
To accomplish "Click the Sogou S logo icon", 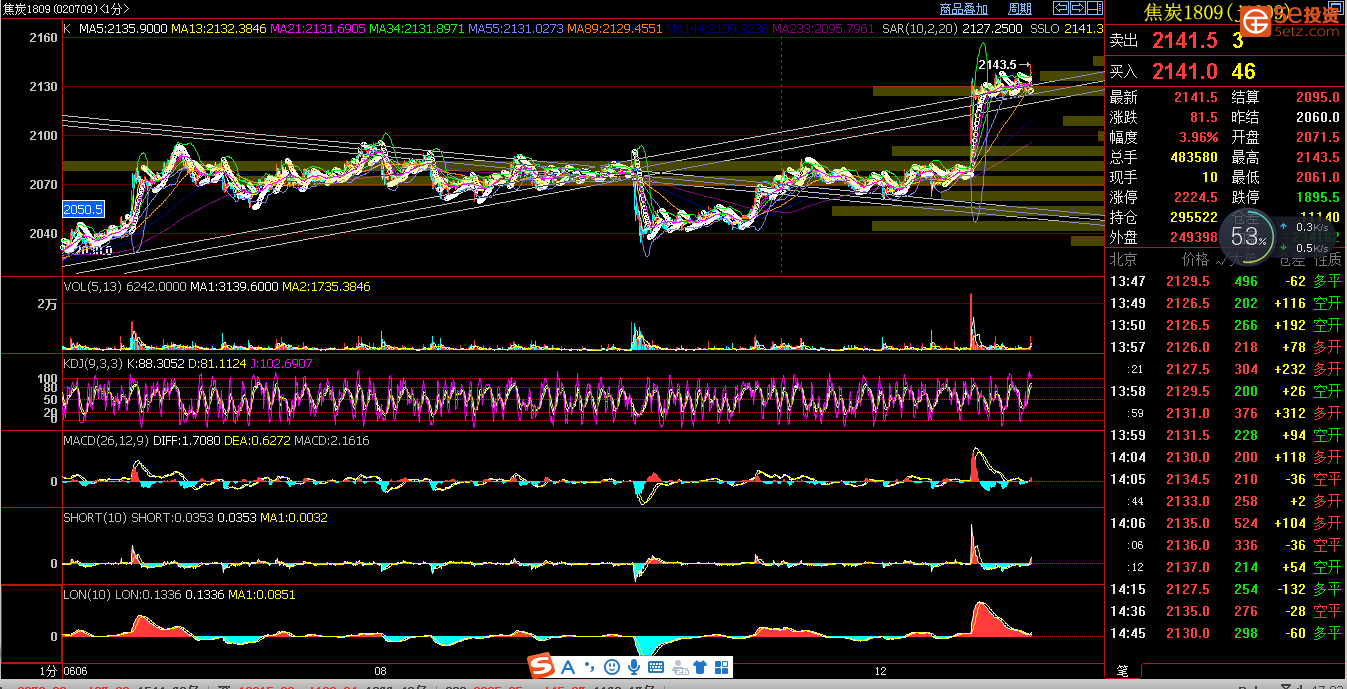I will coord(541,666).
